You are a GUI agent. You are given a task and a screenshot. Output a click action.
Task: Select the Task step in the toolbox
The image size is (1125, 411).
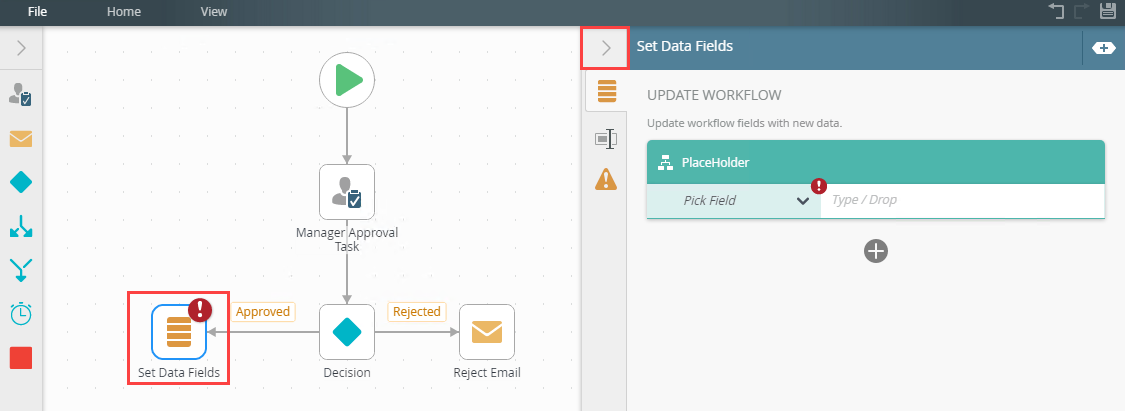(x=21, y=95)
